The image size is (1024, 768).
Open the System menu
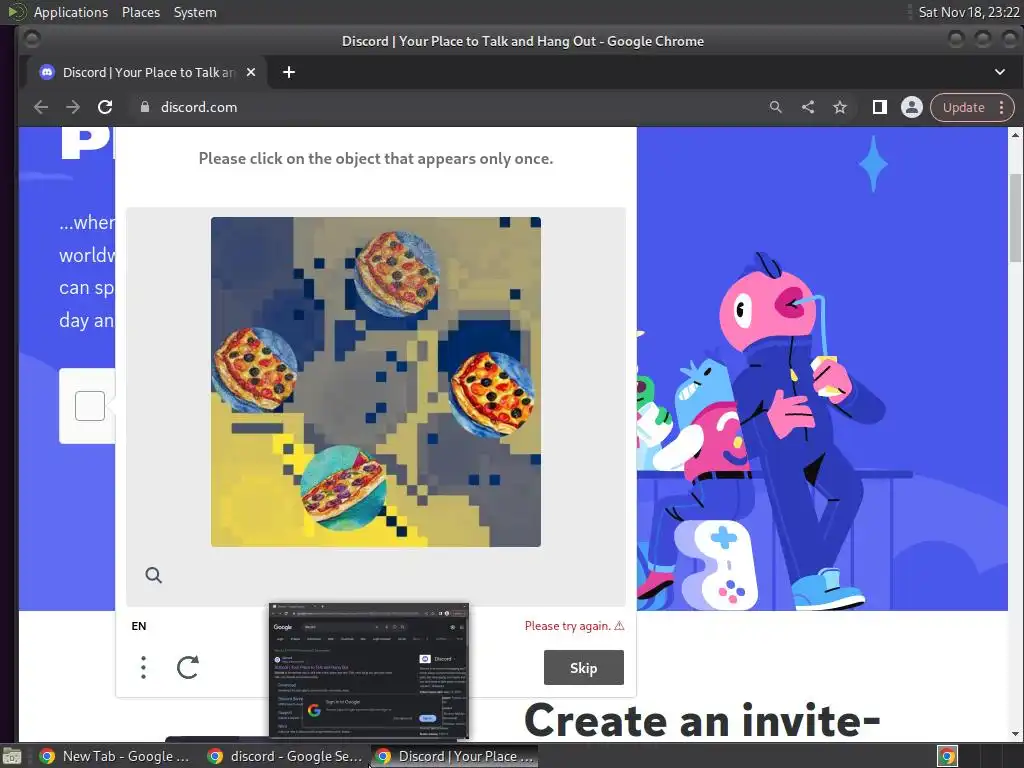pyautogui.click(x=195, y=12)
